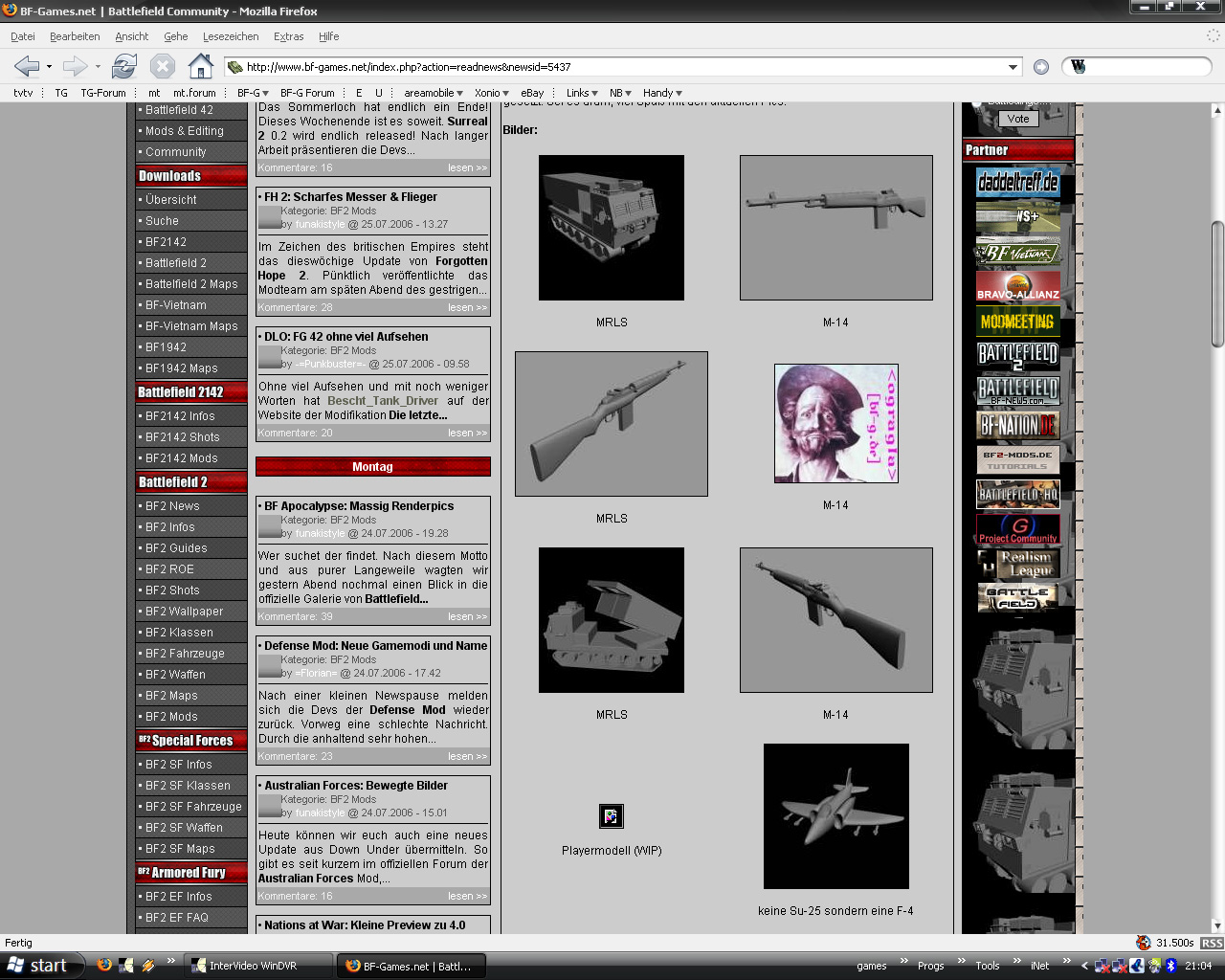Image resolution: width=1225 pixels, height=980 pixels.
Task: Open the Datei menu
Action: point(23,36)
